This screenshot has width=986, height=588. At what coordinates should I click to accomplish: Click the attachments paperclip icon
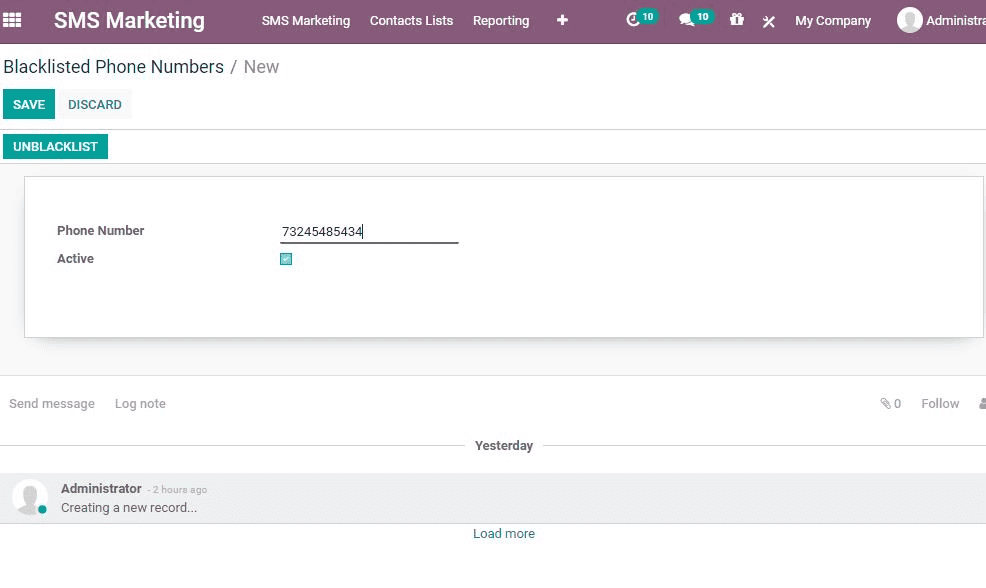(x=885, y=404)
